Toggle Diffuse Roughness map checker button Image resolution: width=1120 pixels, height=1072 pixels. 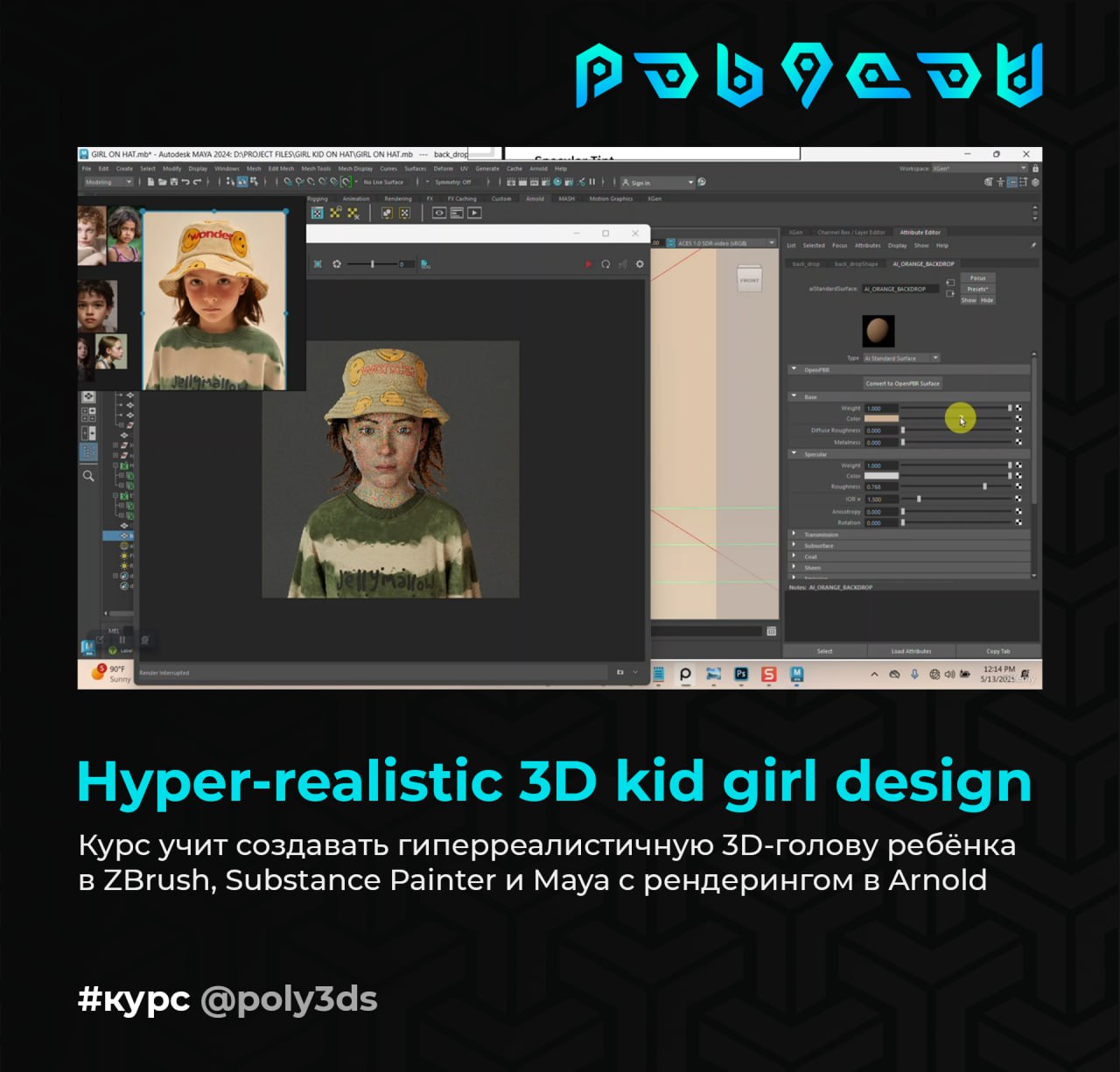point(1018,431)
